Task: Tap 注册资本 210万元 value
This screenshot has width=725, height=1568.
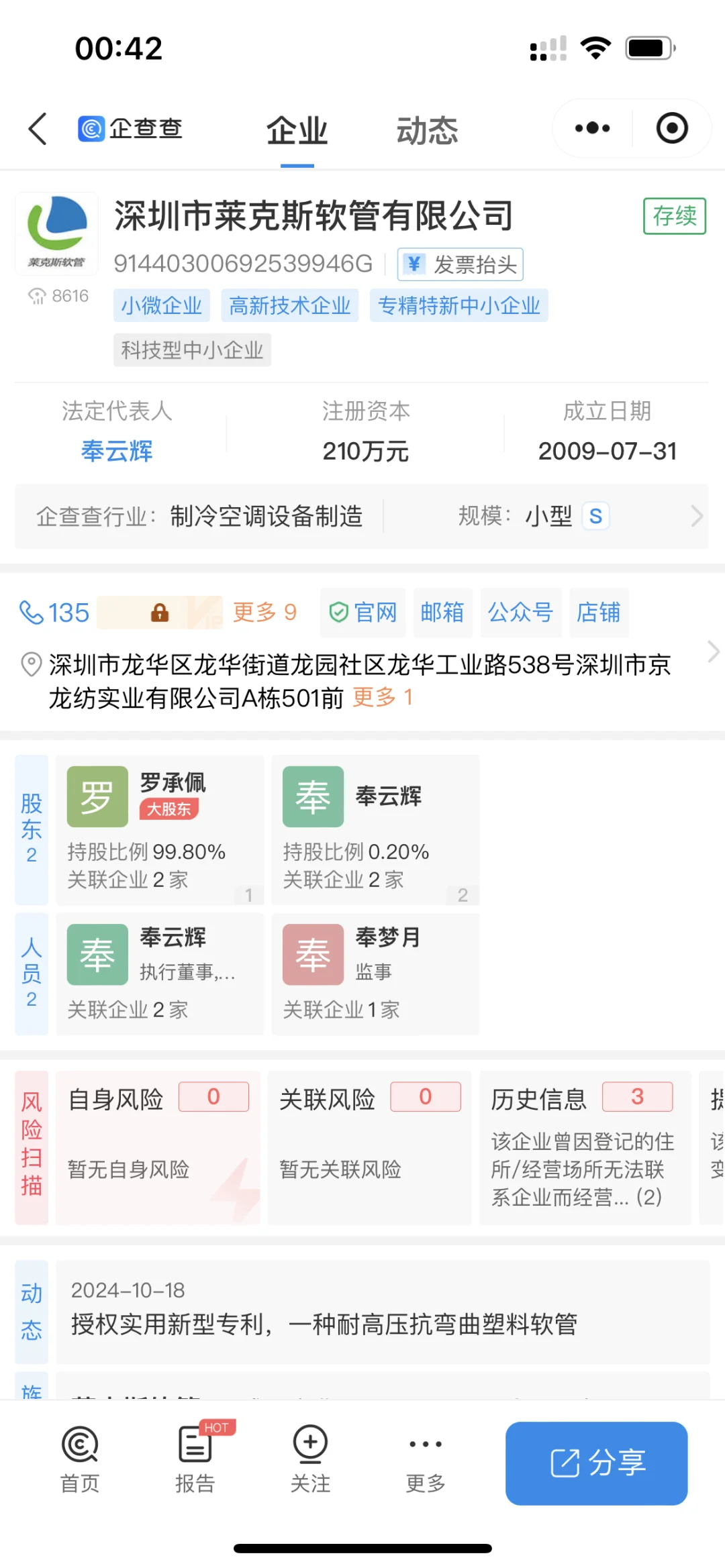Action: pyautogui.click(x=366, y=452)
